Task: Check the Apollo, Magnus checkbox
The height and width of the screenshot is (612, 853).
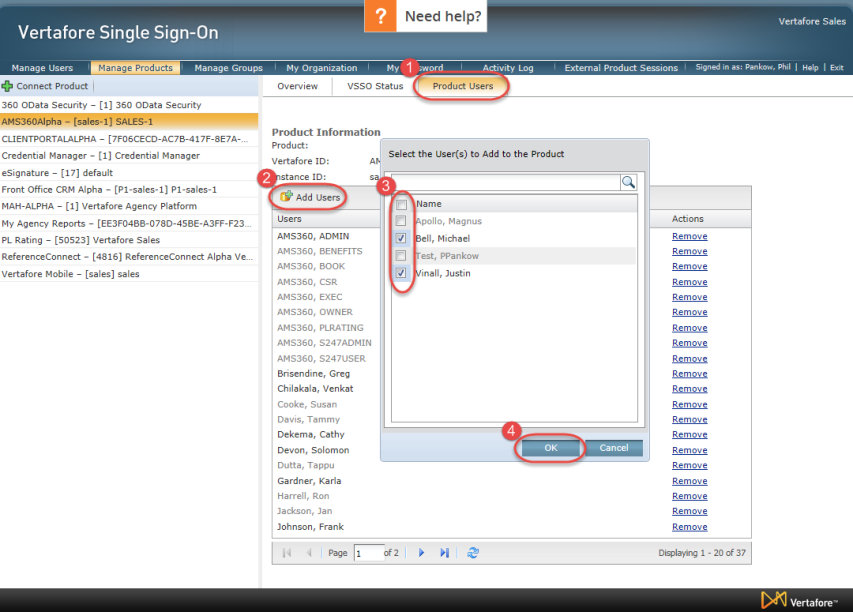Action: point(401,221)
